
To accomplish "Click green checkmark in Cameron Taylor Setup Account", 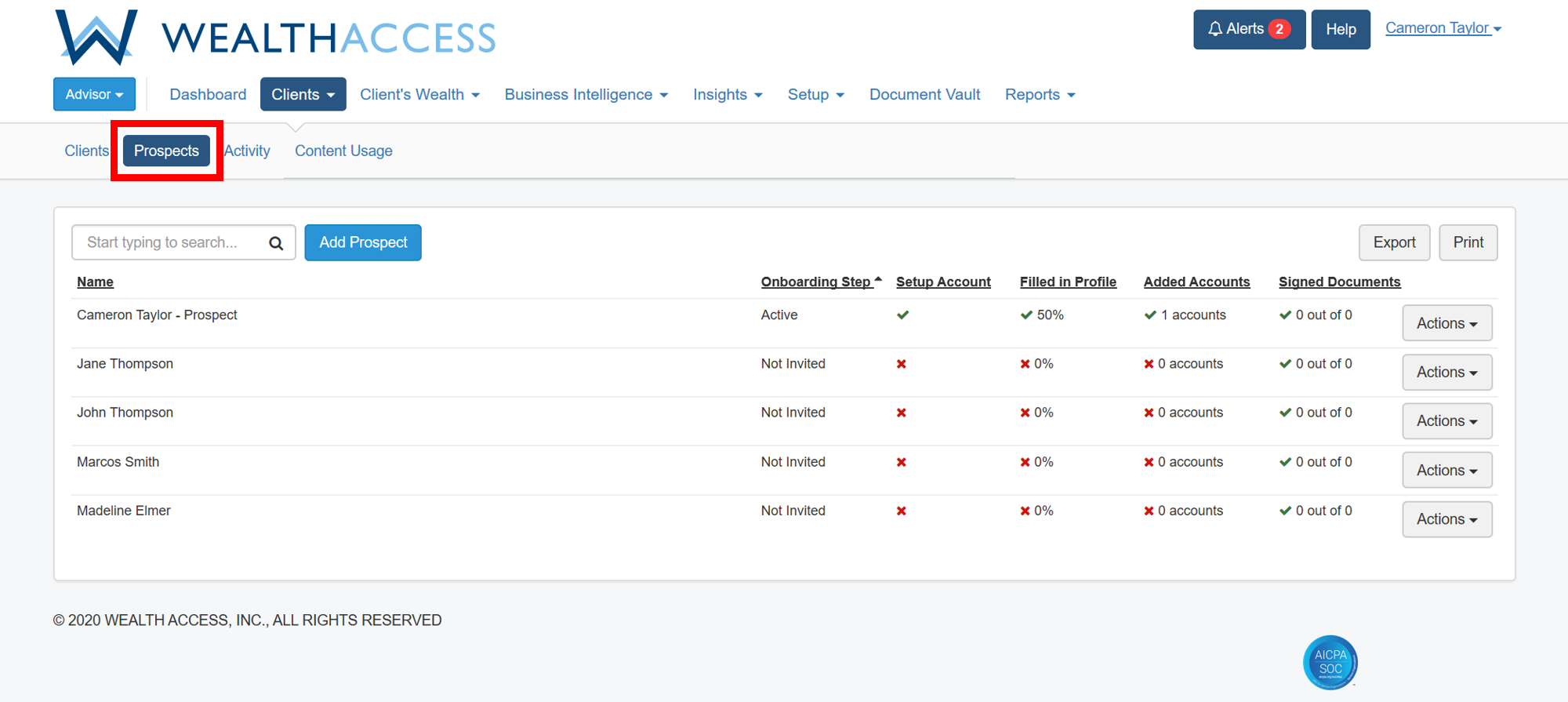I will click(903, 315).
